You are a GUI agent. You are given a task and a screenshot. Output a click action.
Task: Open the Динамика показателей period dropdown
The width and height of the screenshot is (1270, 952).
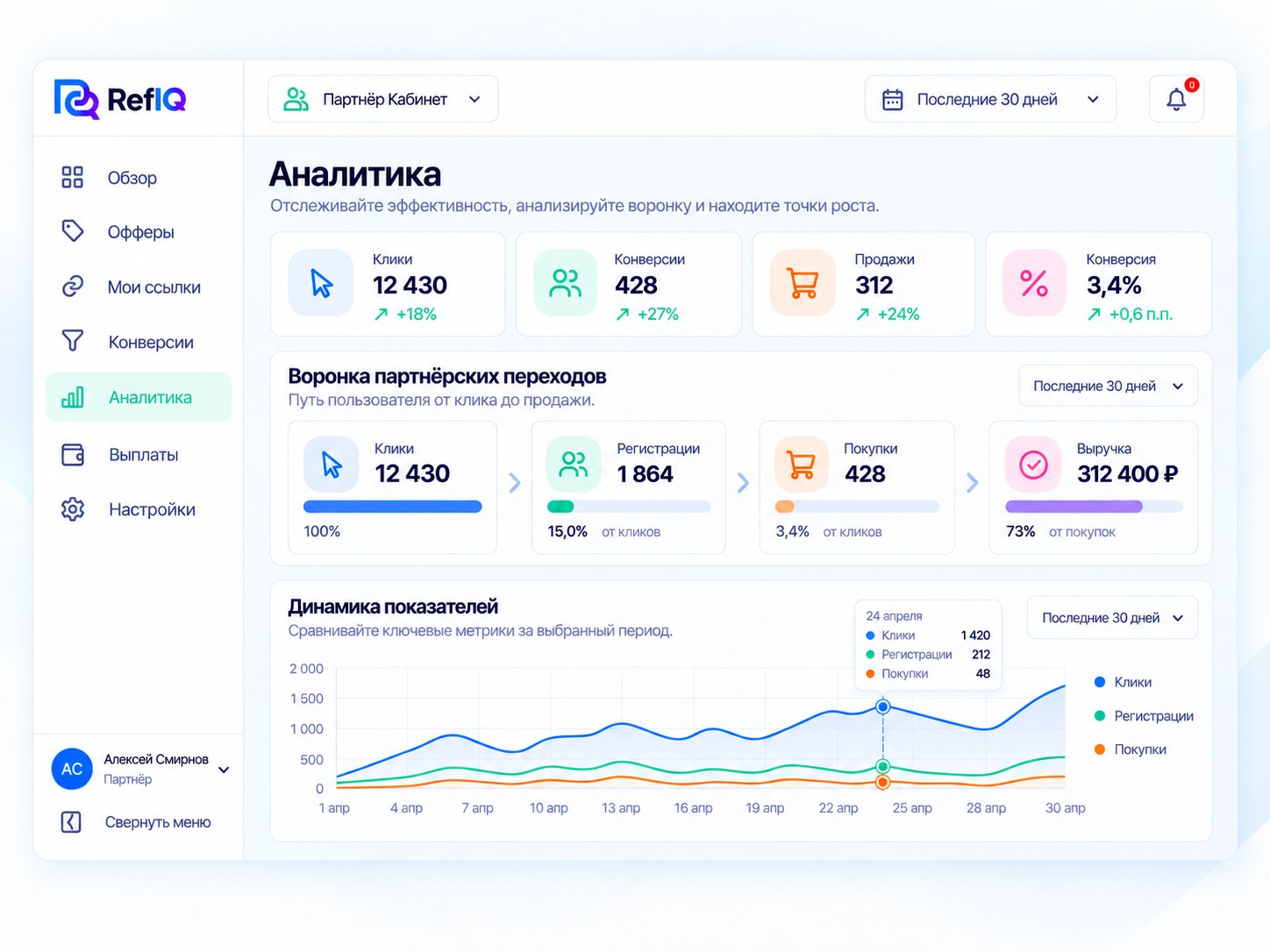(x=1112, y=618)
